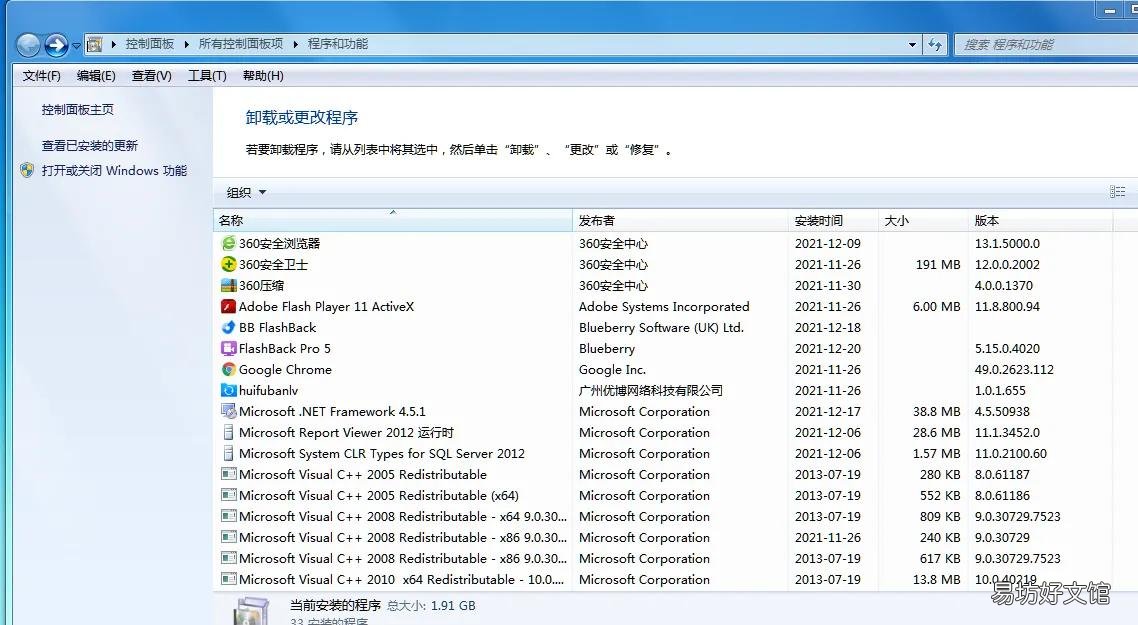Select Microsoft .NET Framework 4.5.1 entry
Screen dimensions: 1138x625
pos(332,412)
